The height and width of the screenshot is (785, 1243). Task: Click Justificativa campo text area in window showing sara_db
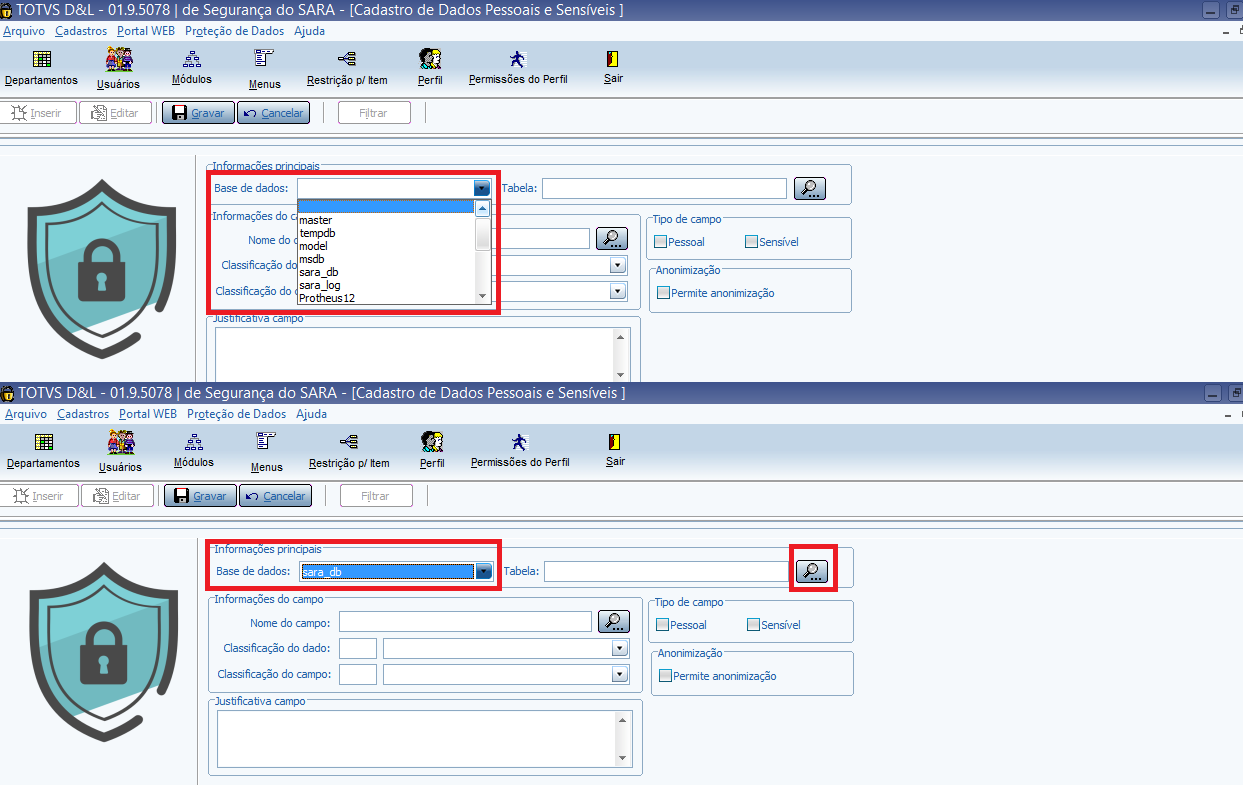pos(418,739)
